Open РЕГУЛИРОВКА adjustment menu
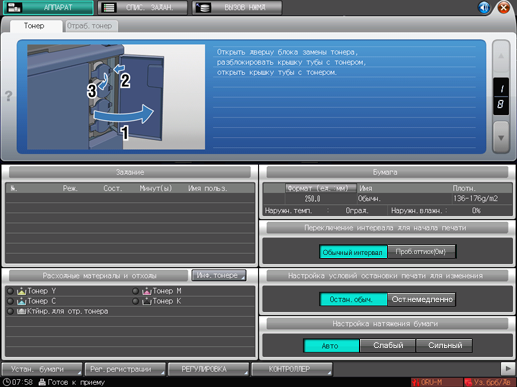The width and height of the screenshot is (517, 387). point(209,369)
